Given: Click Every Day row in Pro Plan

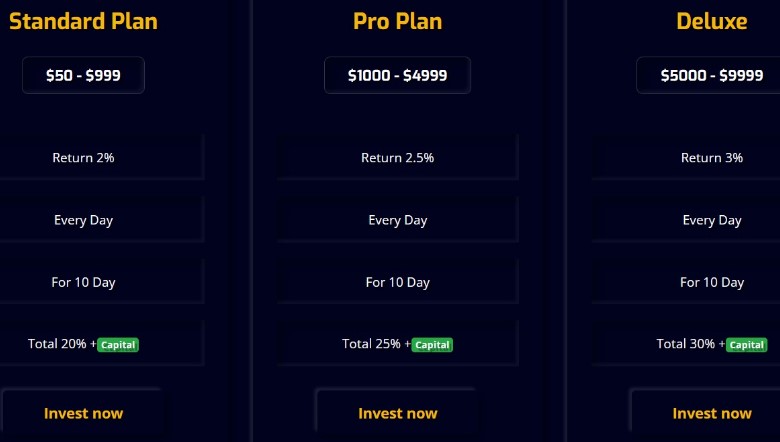Looking at the screenshot, I should pyautogui.click(x=398, y=220).
